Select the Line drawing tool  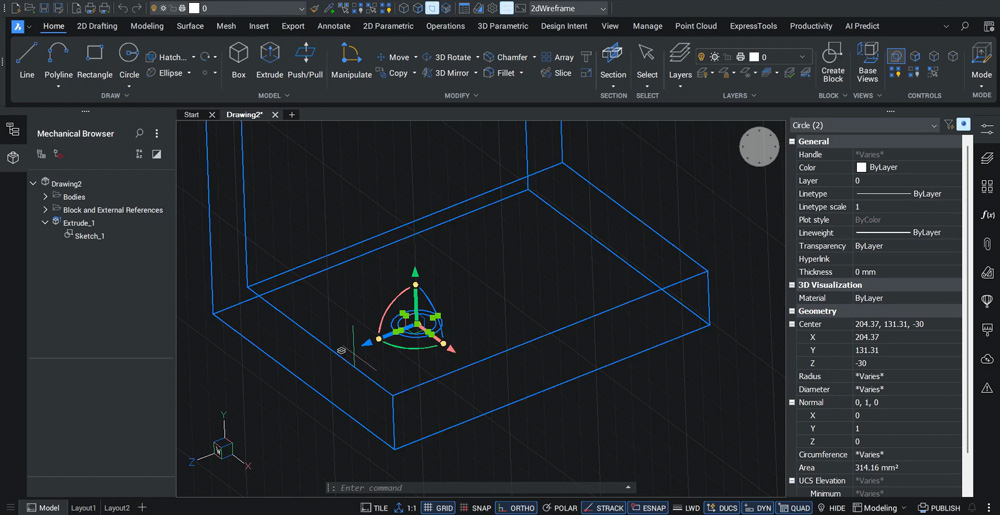(x=27, y=61)
